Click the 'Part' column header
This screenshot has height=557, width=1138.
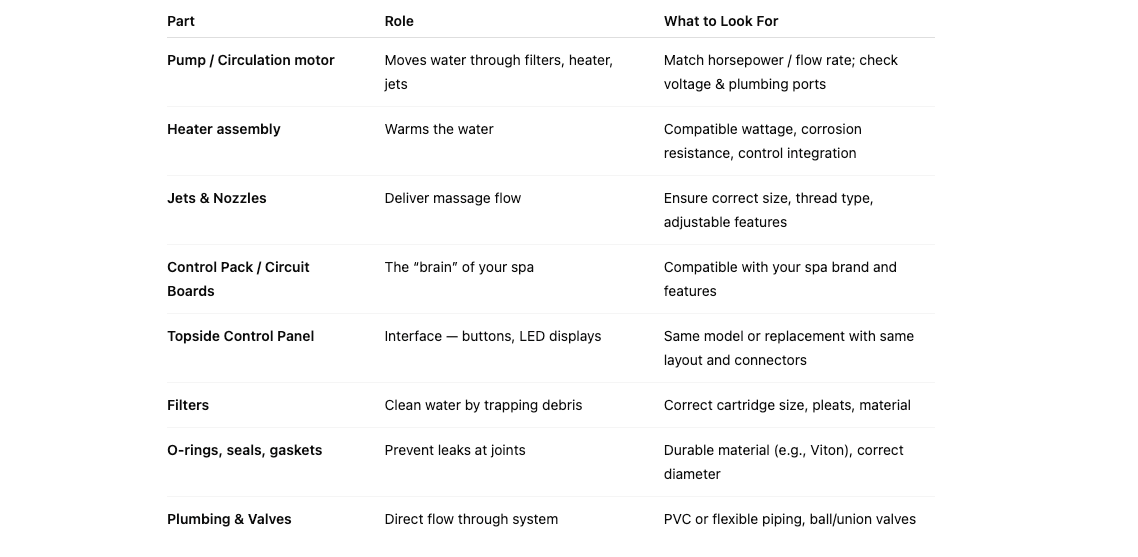click(181, 21)
